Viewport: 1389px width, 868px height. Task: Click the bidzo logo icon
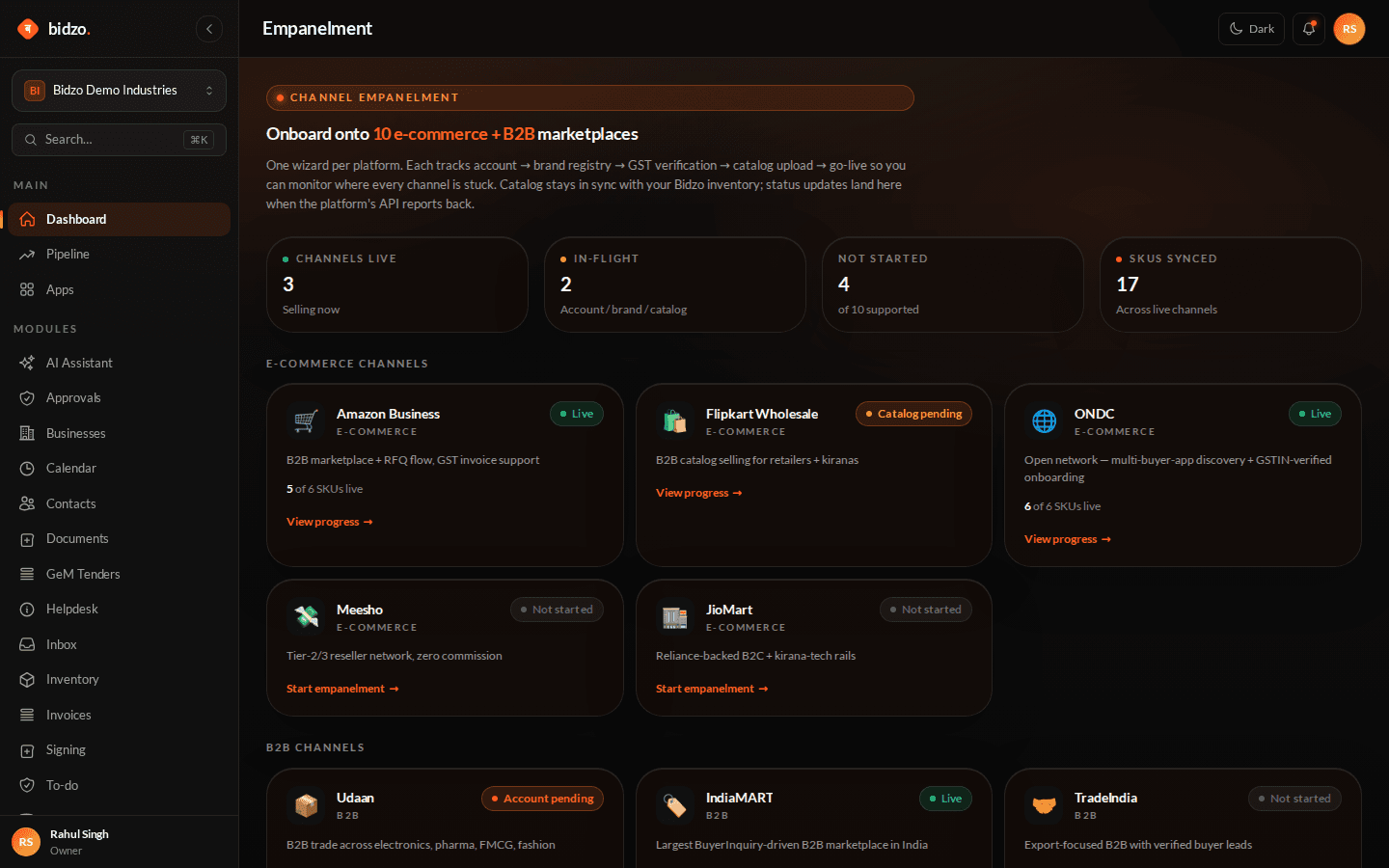click(27, 29)
